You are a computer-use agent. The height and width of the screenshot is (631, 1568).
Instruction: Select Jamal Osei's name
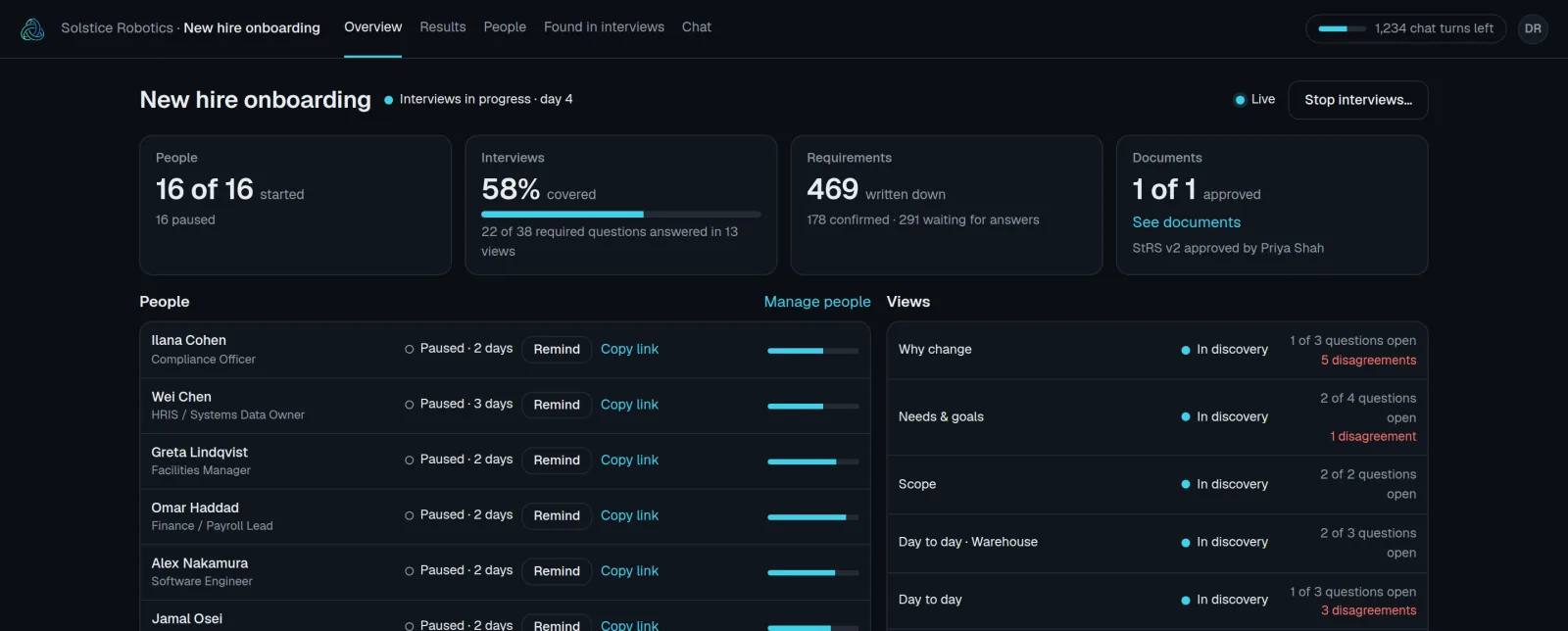(186, 618)
